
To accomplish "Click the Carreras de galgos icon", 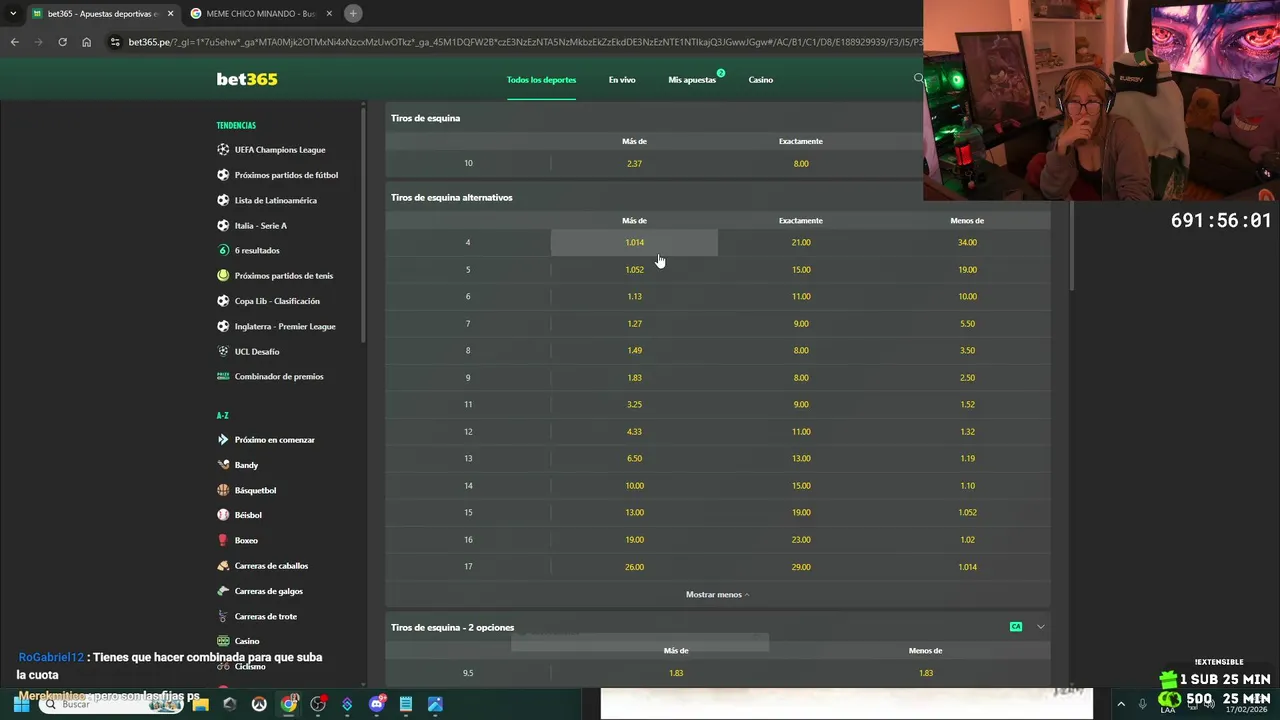I will tap(223, 591).
